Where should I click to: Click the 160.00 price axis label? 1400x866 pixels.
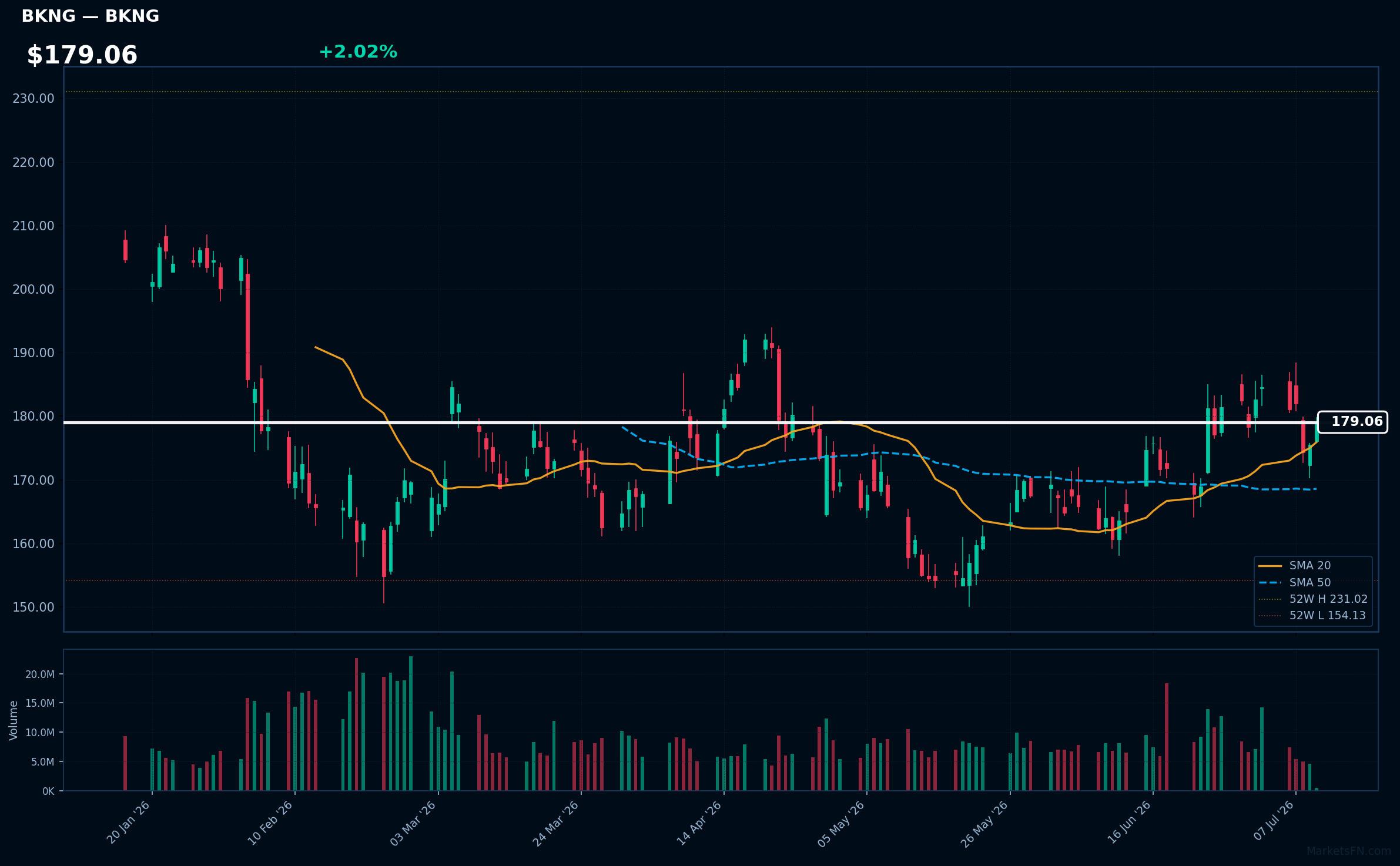click(x=34, y=543)
